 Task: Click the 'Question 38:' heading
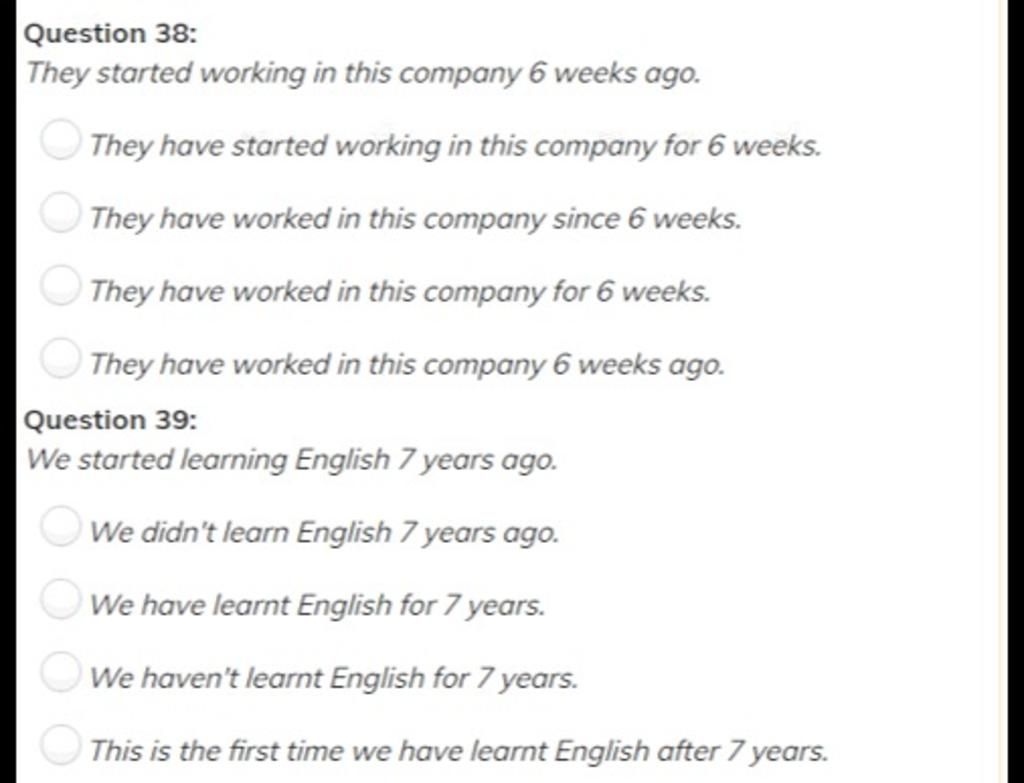(x=110, y=33)
